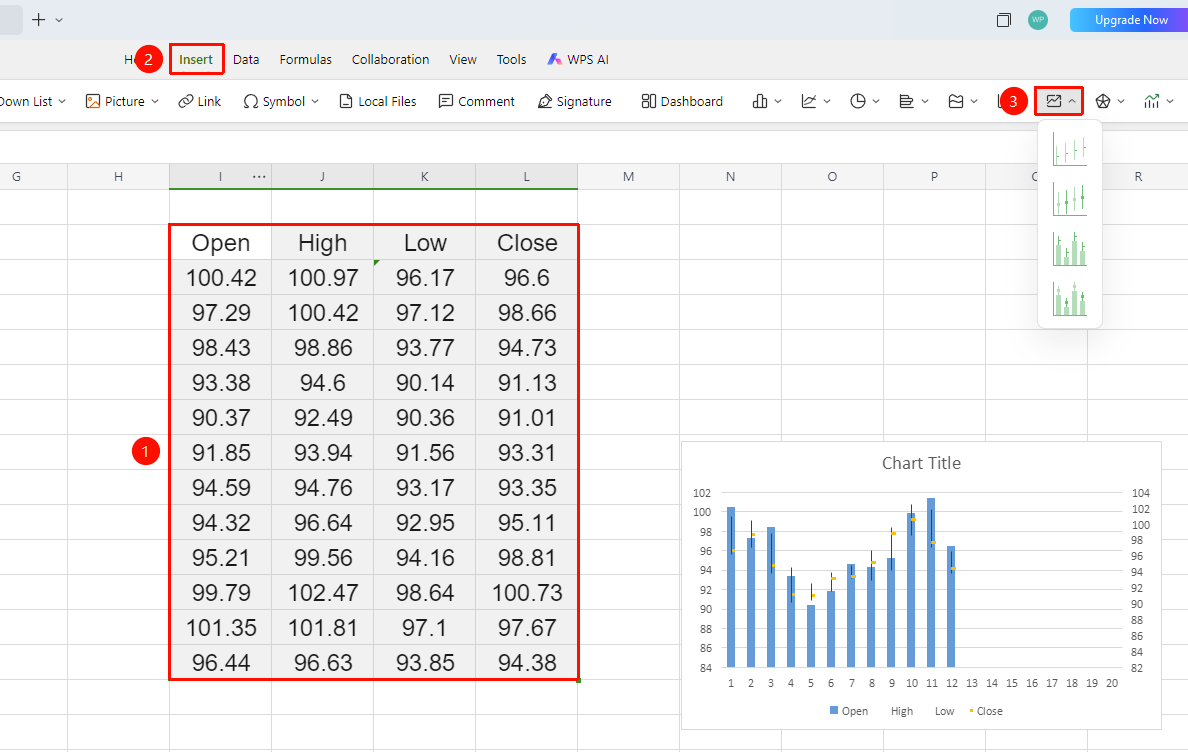This screenshot has width=1188, height=752.
Task: Open the Tools tab
Action: 511,59
